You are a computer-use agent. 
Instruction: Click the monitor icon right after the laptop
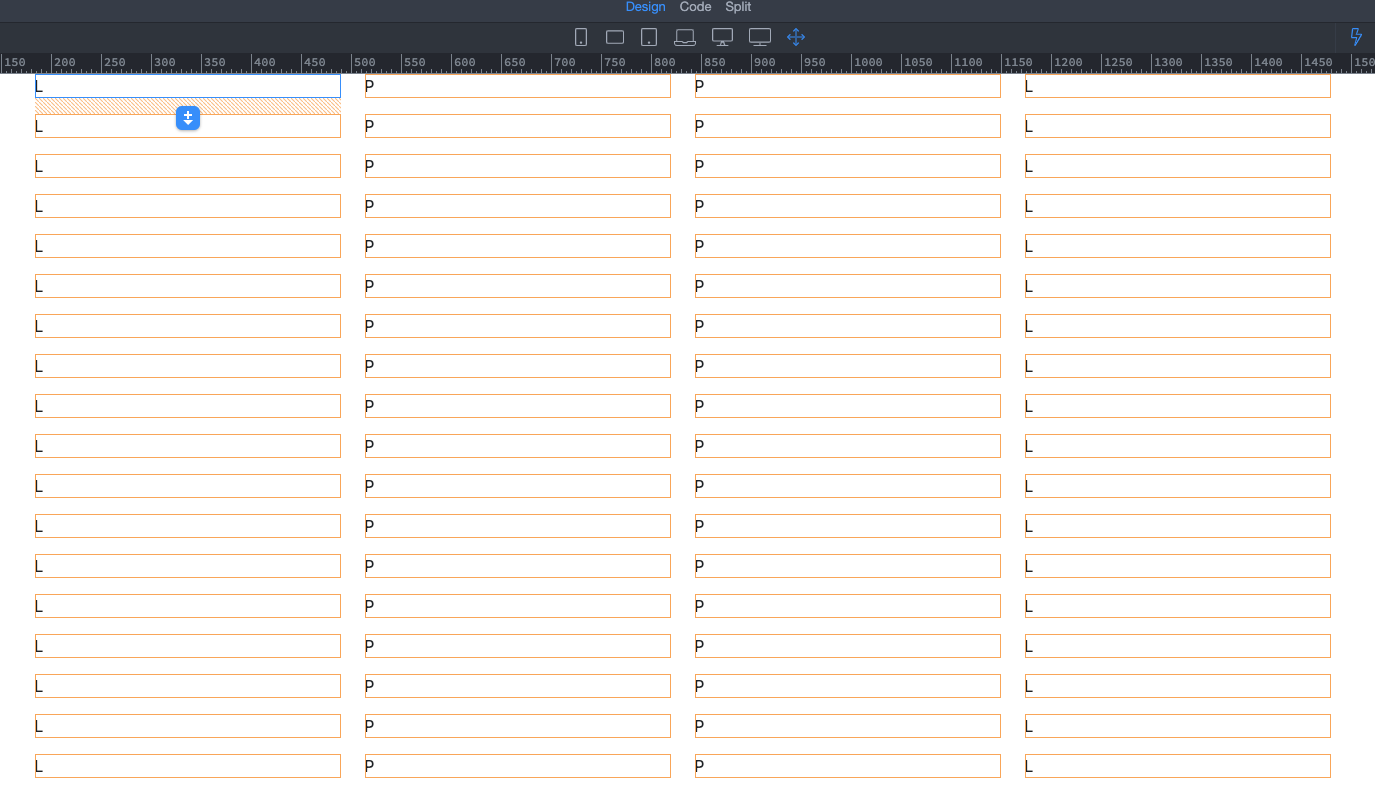click(x=722, y=37)
